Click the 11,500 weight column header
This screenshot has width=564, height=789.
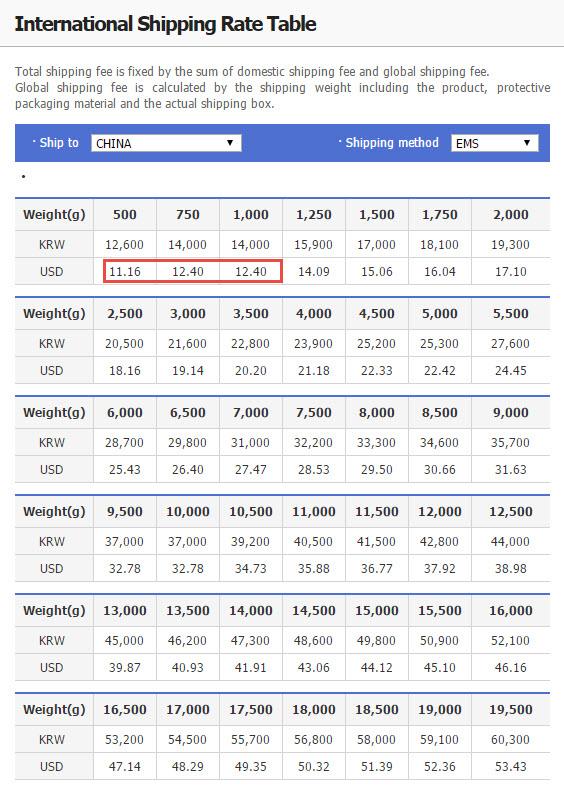[376, 512]
